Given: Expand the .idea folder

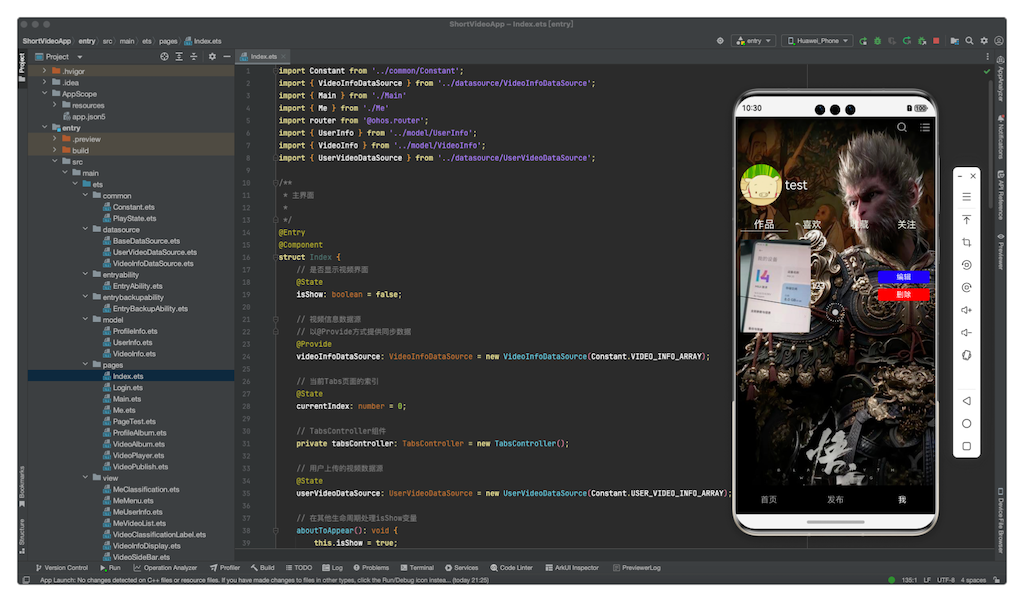Looking at the screenshot, I should (x=44, y=82).
